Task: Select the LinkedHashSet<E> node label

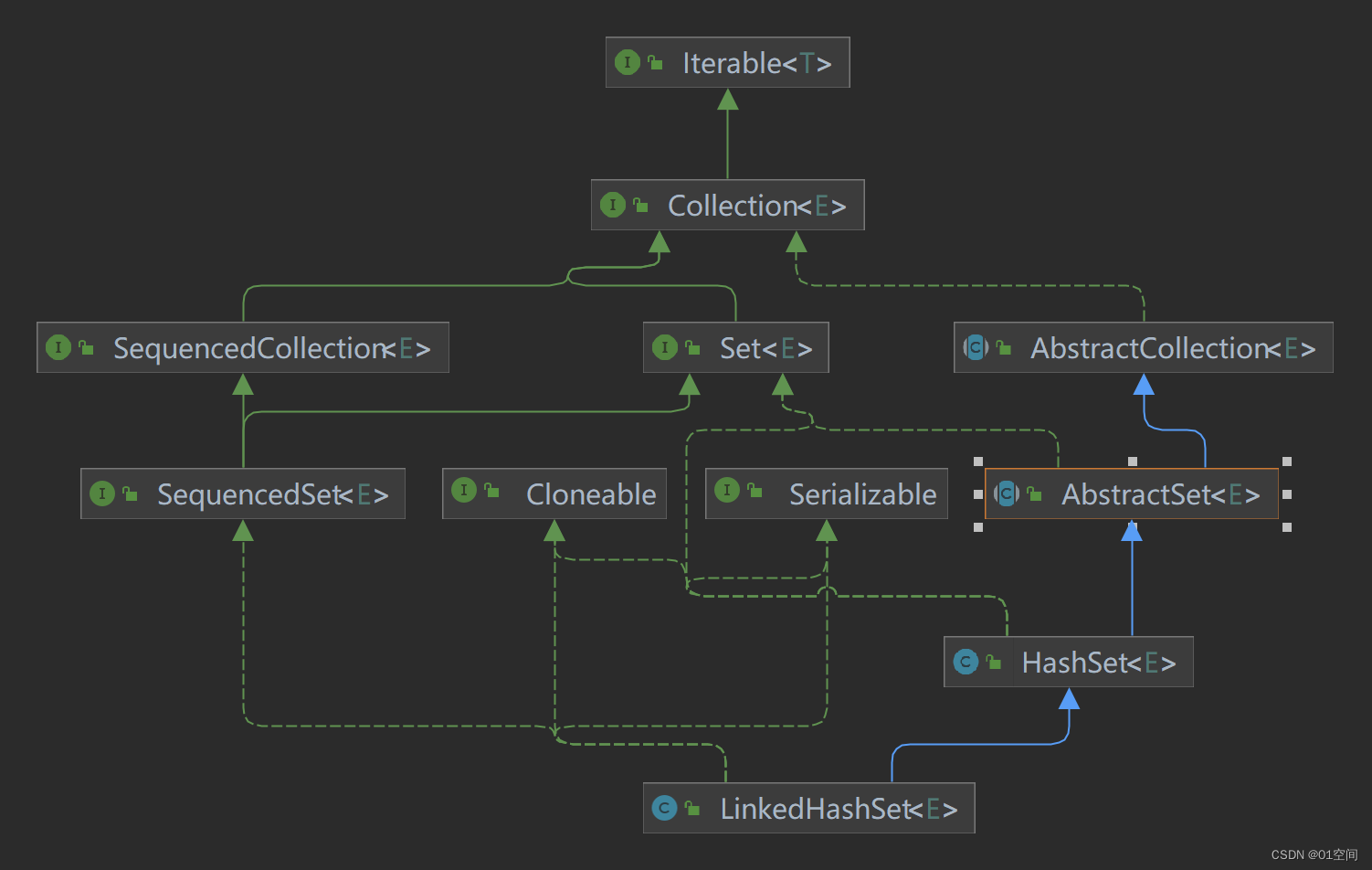Action: [839, 809]
